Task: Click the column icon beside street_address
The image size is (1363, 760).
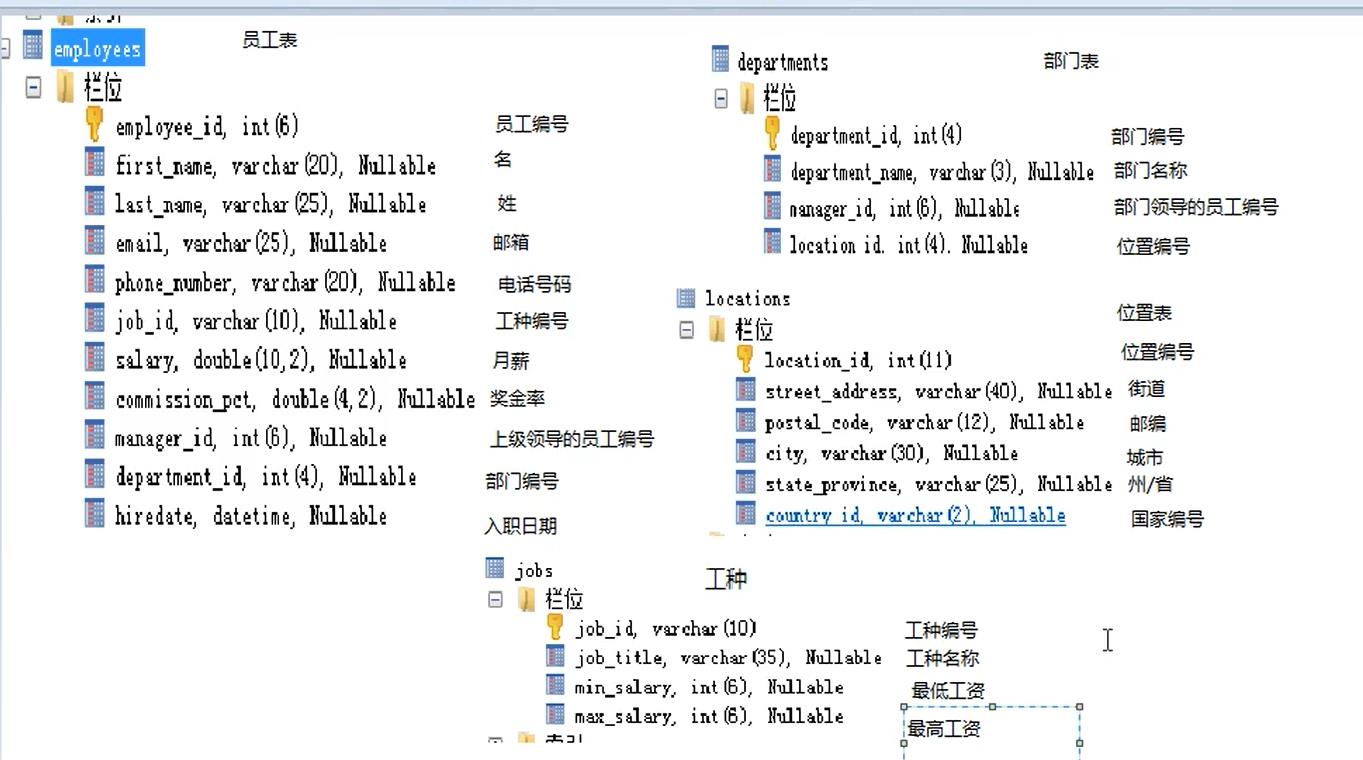Action: [x=746, y=389]
